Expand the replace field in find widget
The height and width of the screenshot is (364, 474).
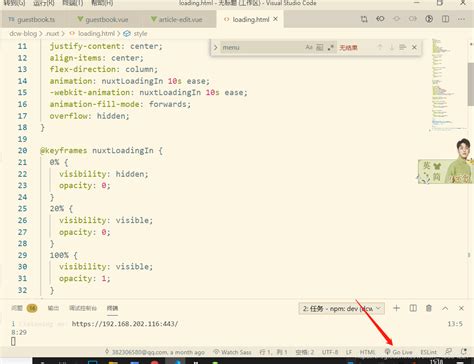(x=216, y=47)
